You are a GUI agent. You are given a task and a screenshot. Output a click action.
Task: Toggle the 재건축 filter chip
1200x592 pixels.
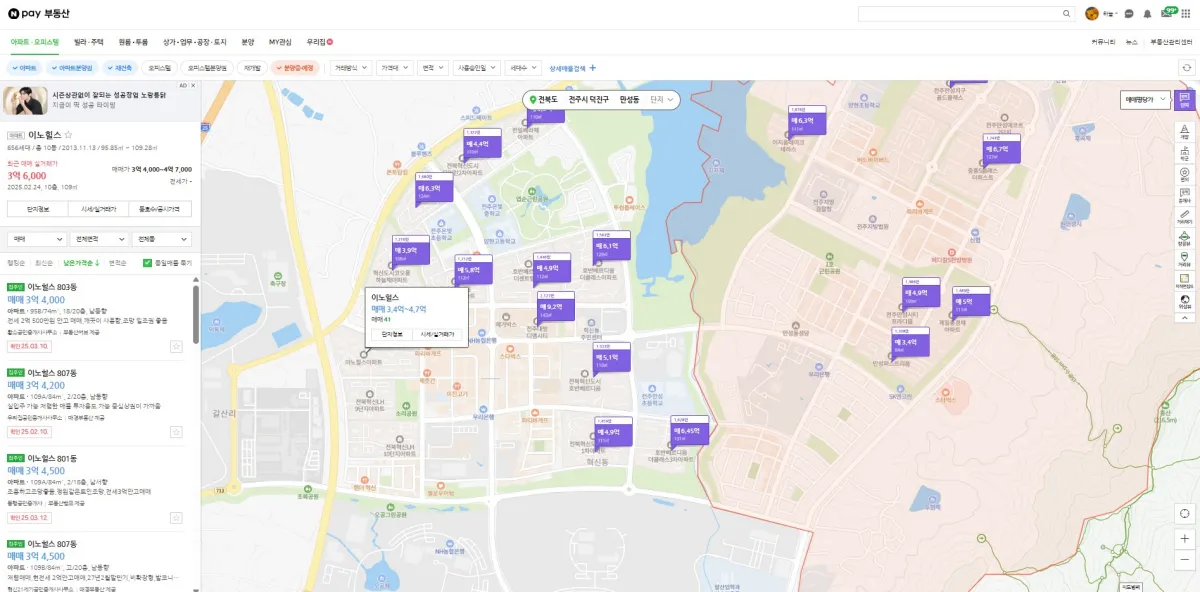point(120,68)
